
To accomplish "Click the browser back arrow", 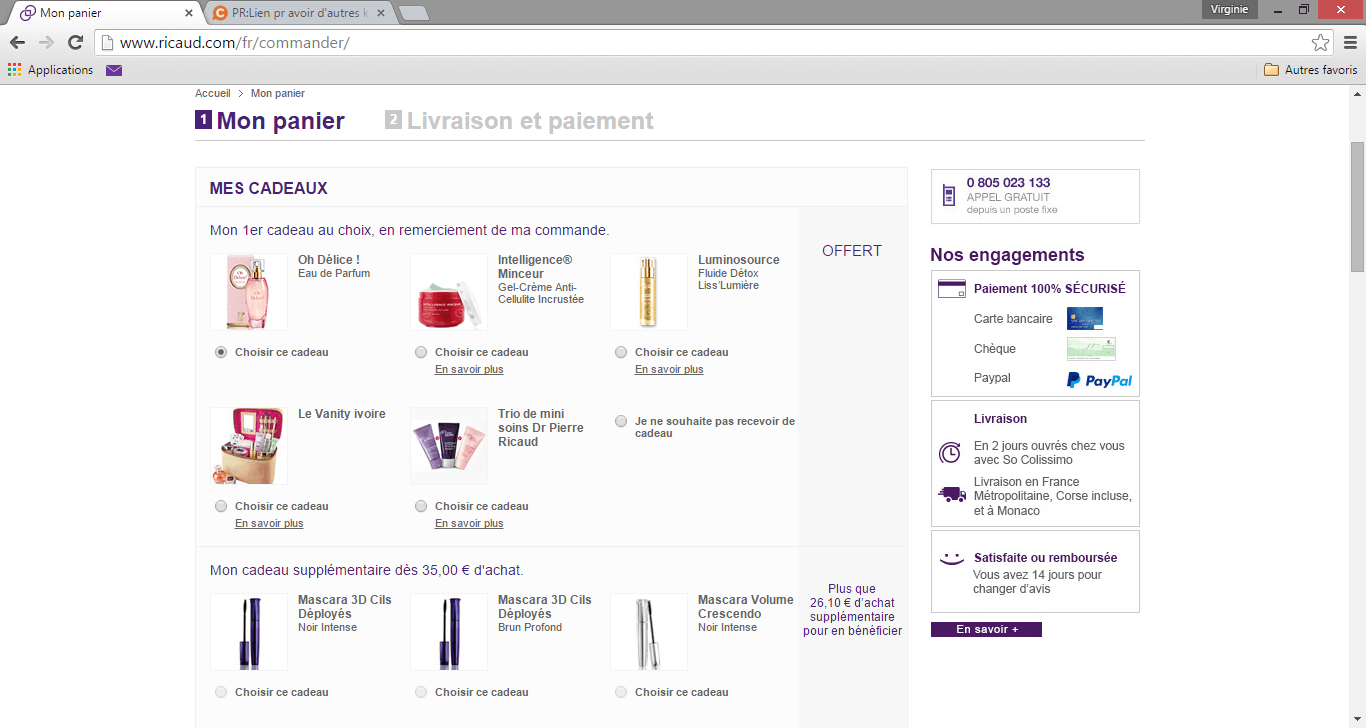I will [x=17, y=42].
